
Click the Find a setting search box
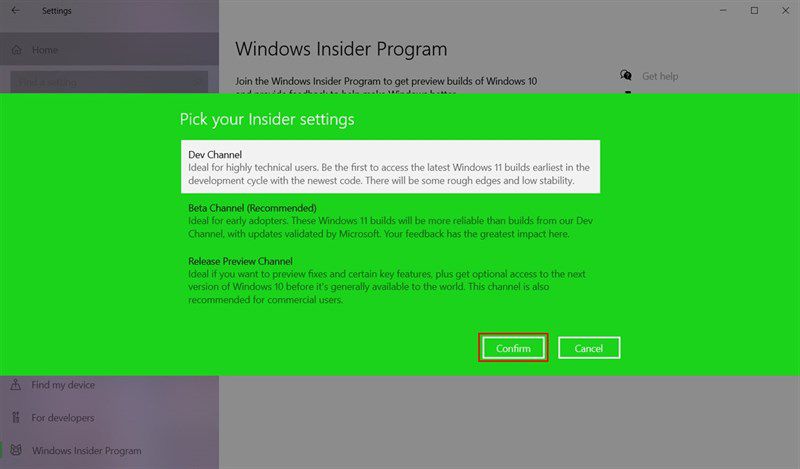(109, 82)
